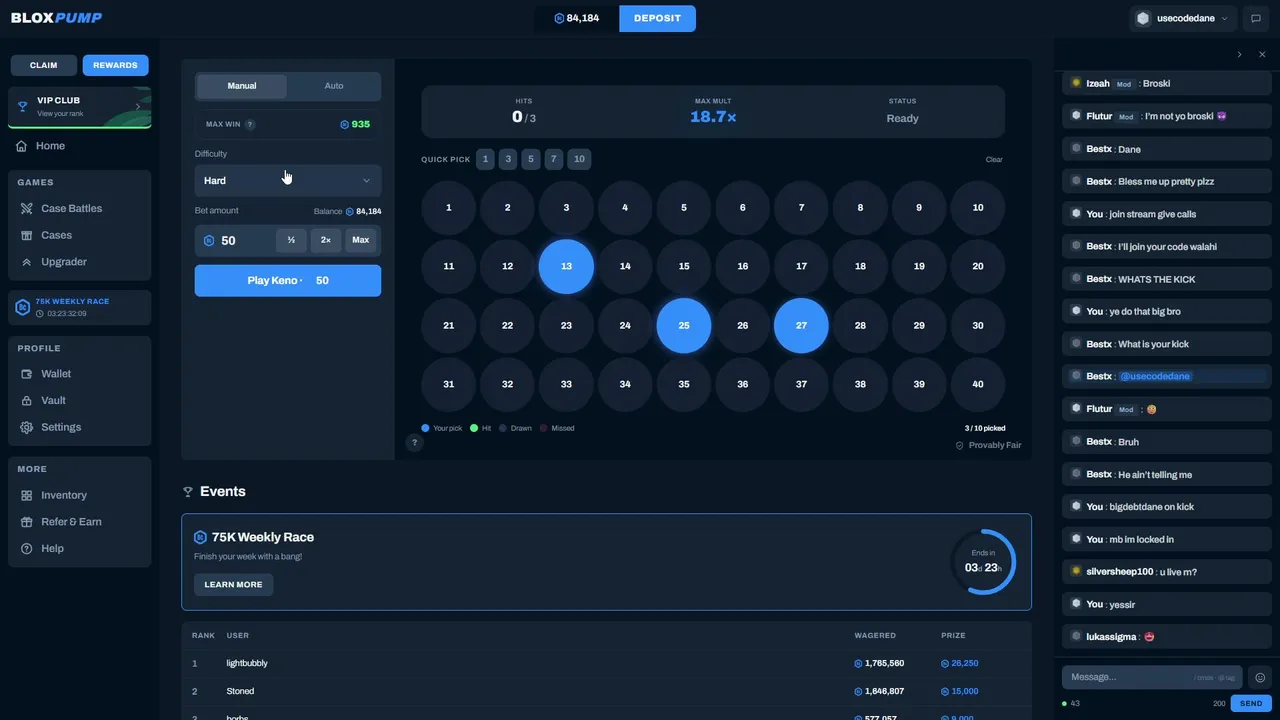This screenshot has height=720, width=1280.
Task: Pick Keno number 40 on the board
Action: pos(978,384)
